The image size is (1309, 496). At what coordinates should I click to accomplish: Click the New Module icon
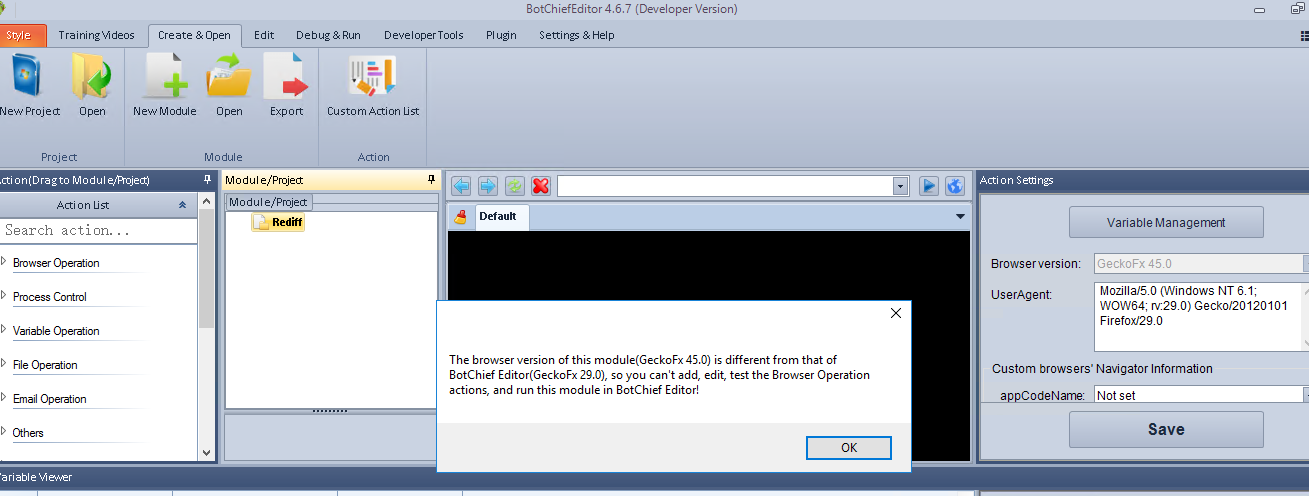coord(165,77)
